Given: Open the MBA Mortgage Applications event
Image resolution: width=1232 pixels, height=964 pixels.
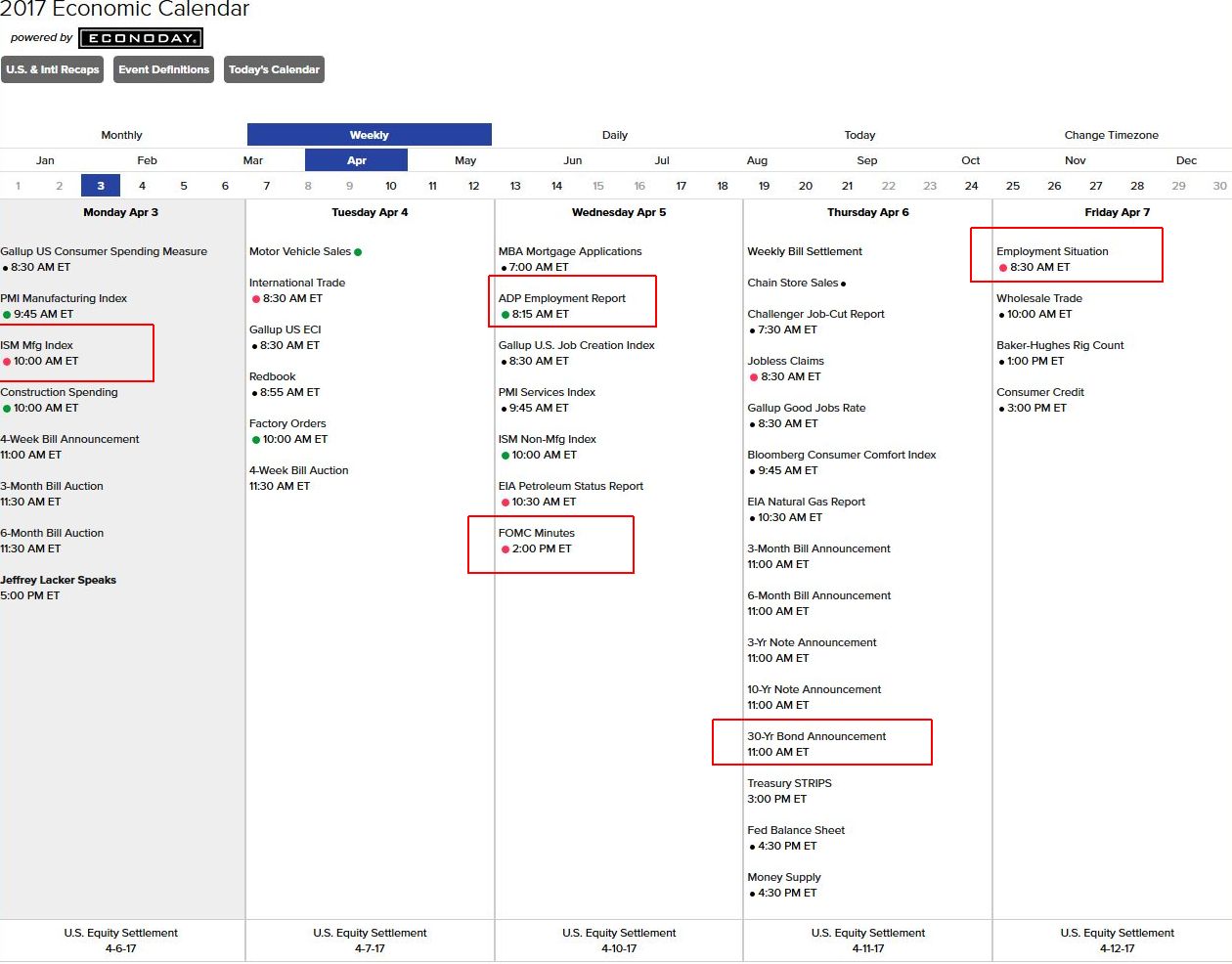Looking at the screenshot, I should click(570, 251).
